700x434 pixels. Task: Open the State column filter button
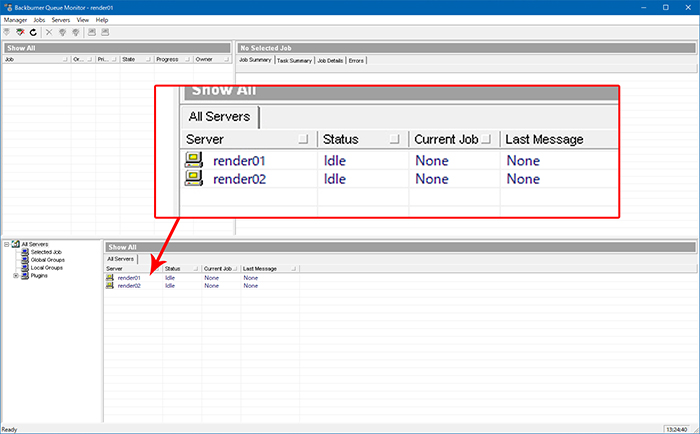148,59
